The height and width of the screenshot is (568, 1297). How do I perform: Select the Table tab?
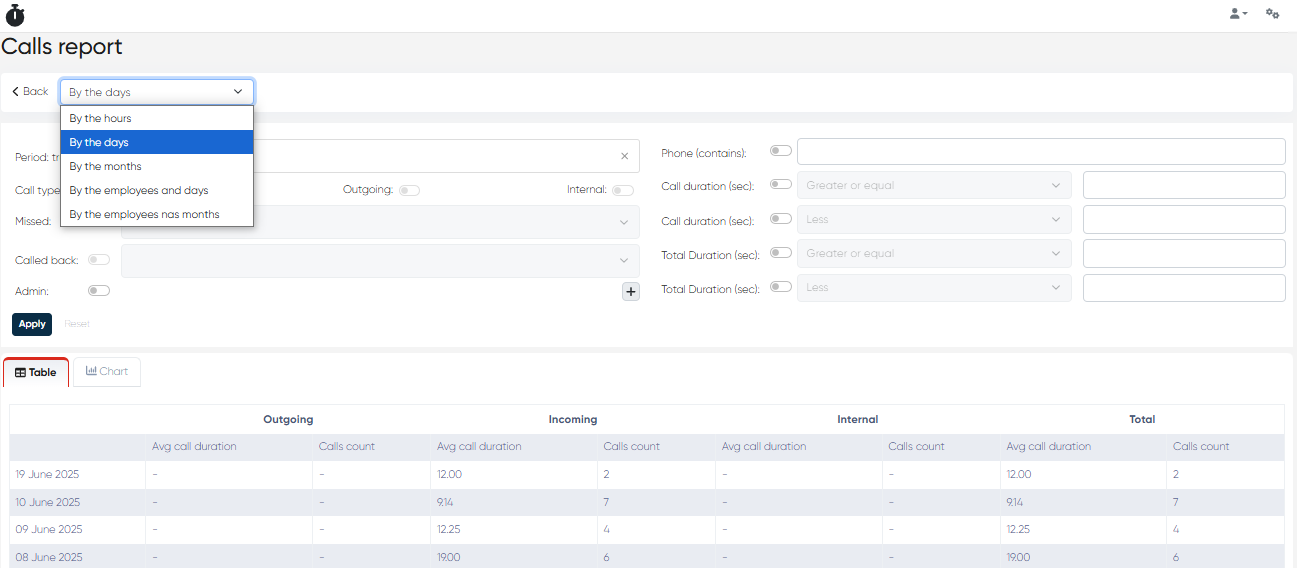coord(36,373)
